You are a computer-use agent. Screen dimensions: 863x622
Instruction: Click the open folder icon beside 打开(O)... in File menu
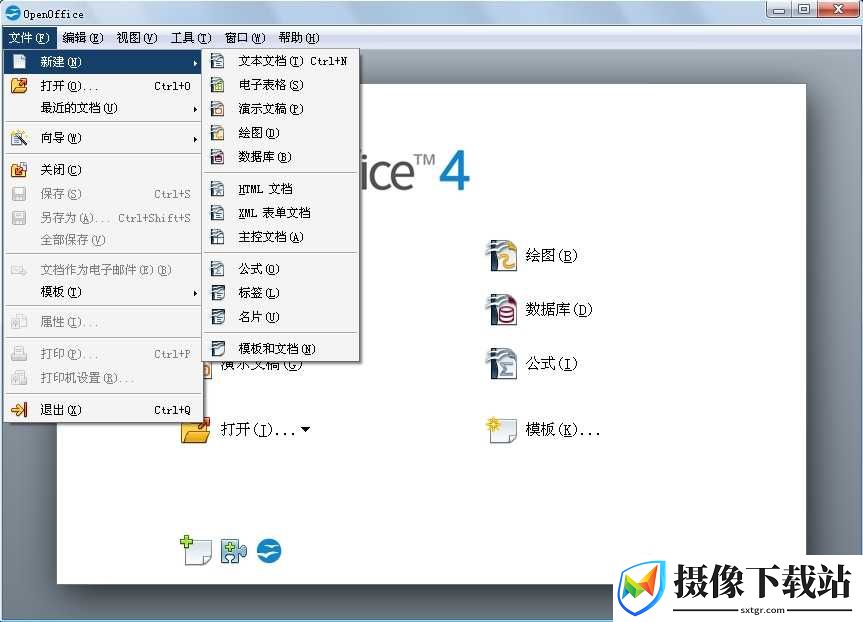click(x=19, y=86)
